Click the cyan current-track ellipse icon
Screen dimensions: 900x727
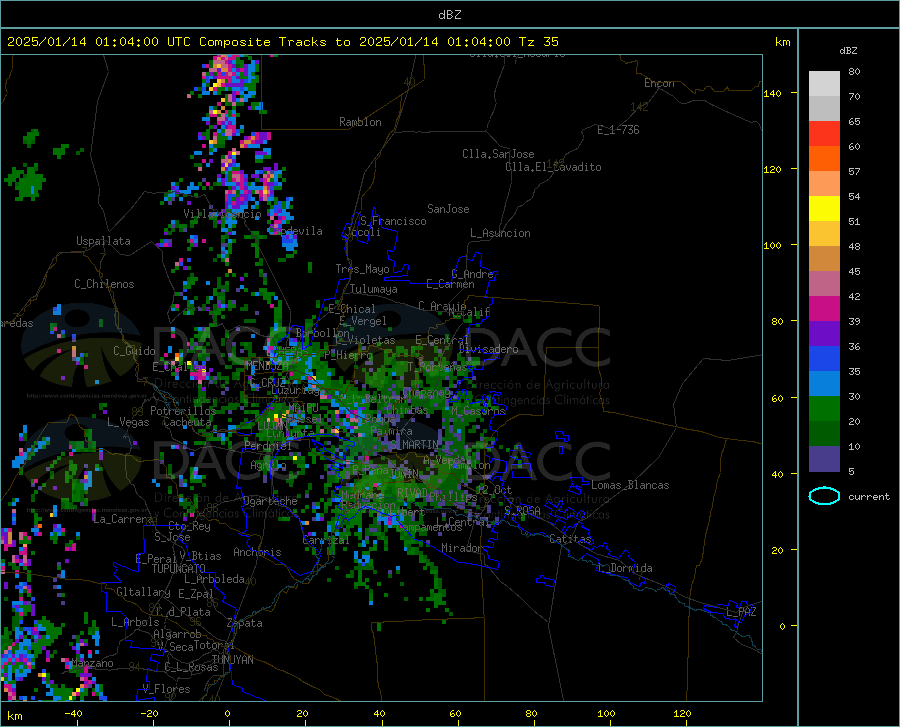click(824, 496)
